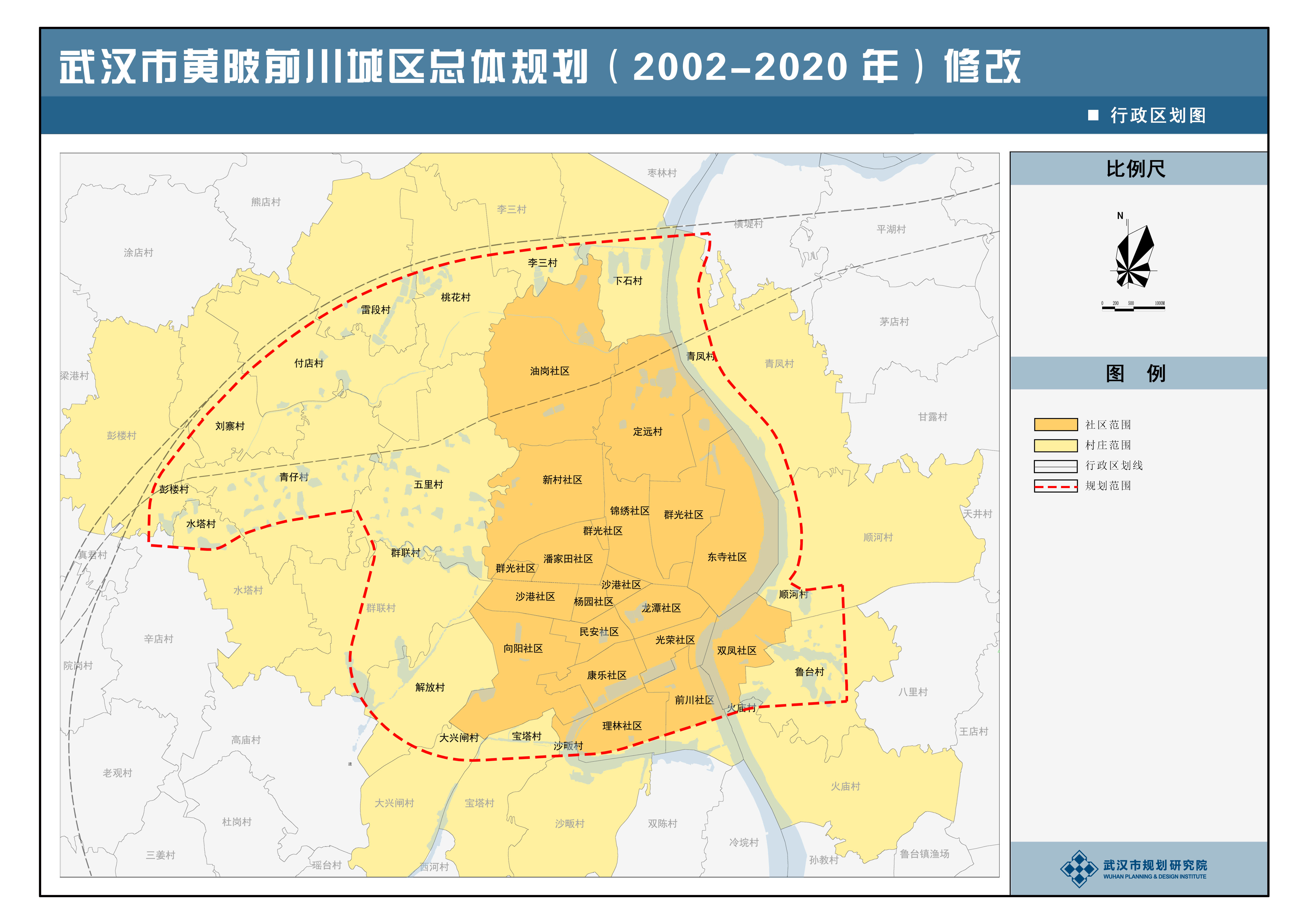Select the gray 冷垸村 label
The image size is (1309, 924).
(743, 842)
